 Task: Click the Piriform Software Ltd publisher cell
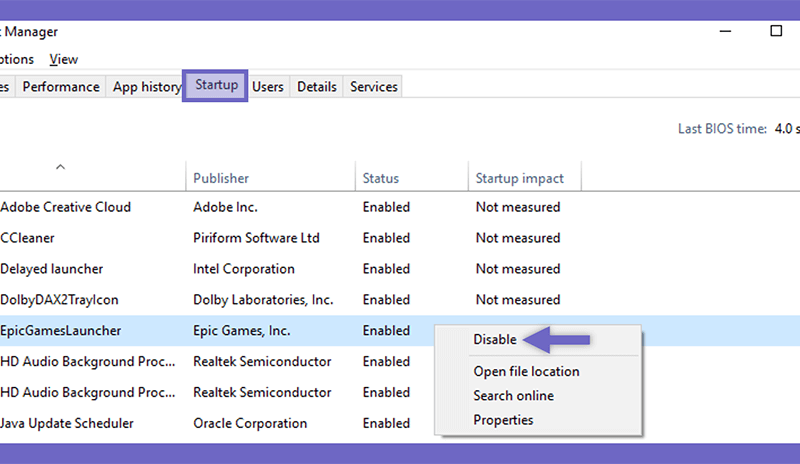(x=256, y=238)
